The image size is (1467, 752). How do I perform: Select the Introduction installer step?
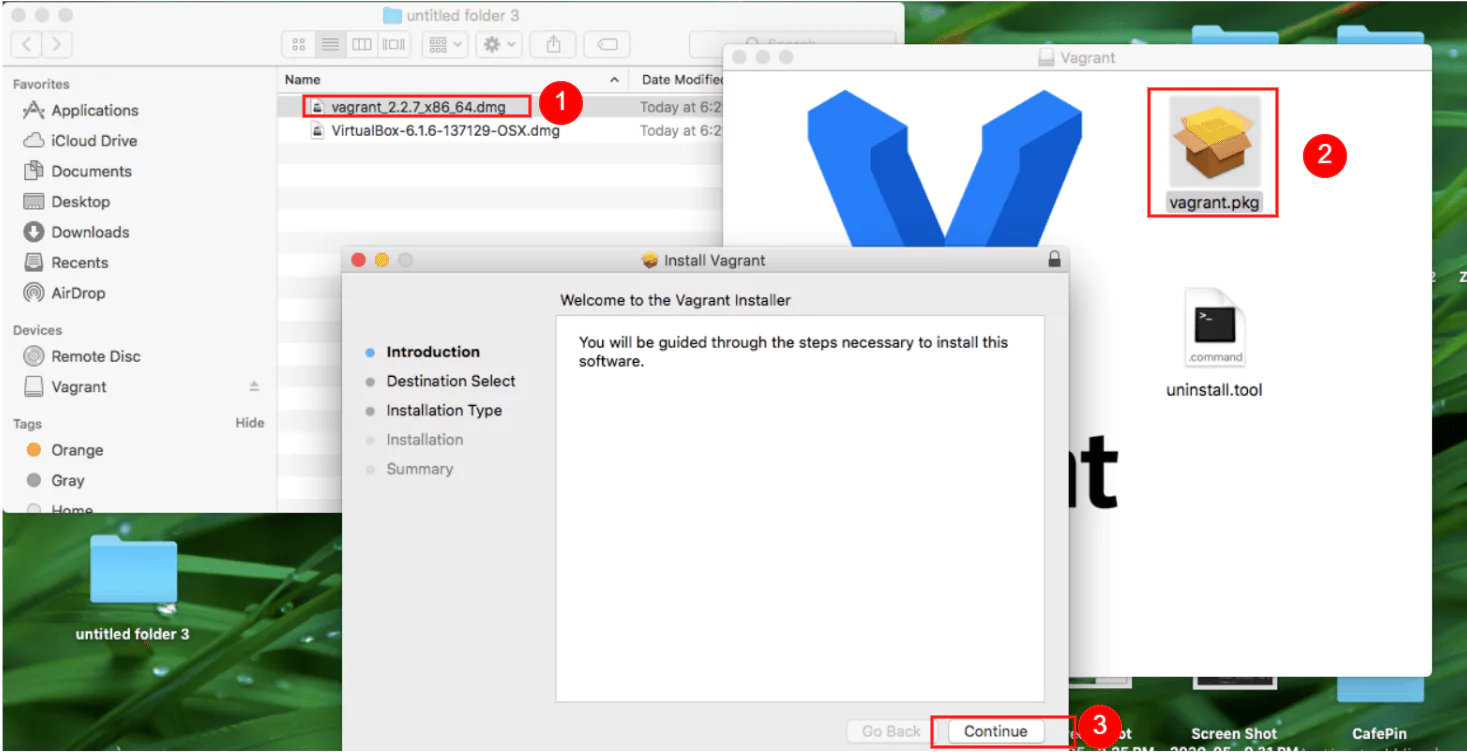click(x=433, y=352)
